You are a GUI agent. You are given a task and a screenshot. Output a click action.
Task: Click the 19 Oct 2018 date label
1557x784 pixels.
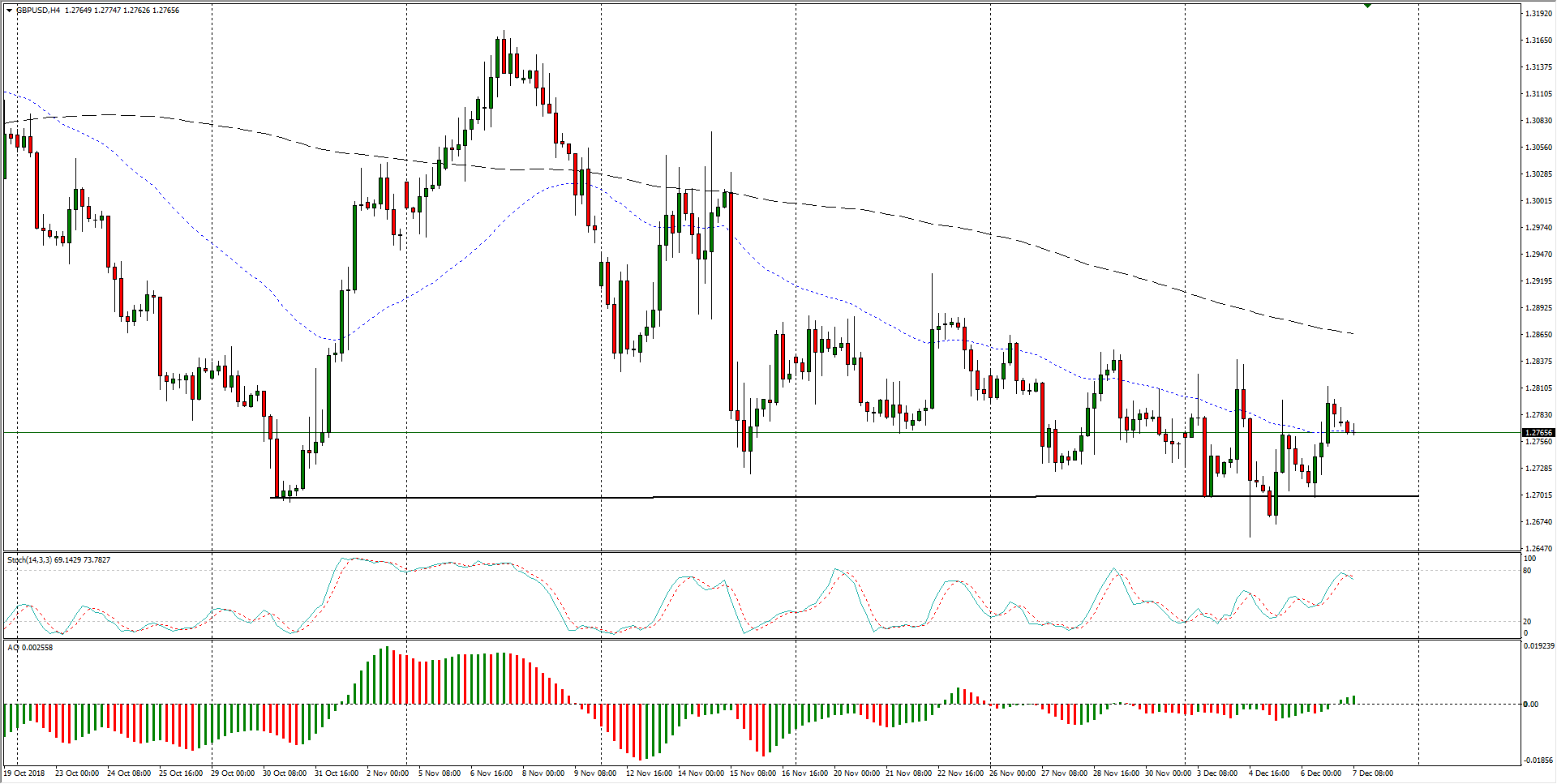25,773
